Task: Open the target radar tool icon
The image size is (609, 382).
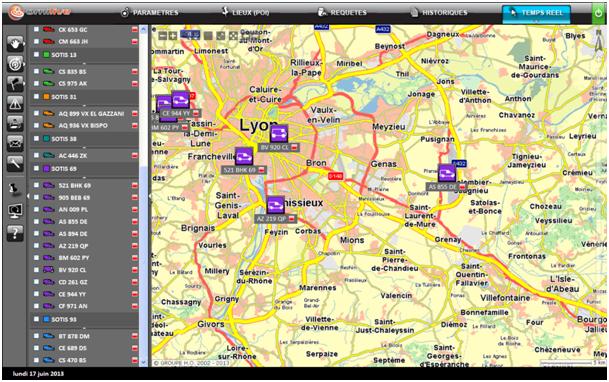Action: pyautogui.click(x=15, y=64)
